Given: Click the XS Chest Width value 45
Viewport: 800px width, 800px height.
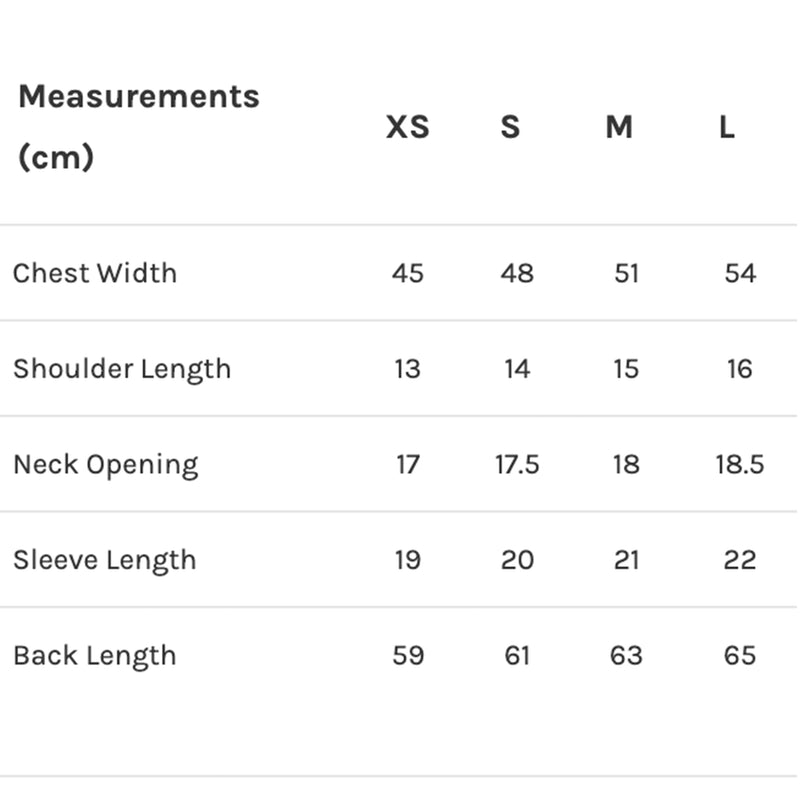Looking at the screenshot, I should tap(408, 273).
